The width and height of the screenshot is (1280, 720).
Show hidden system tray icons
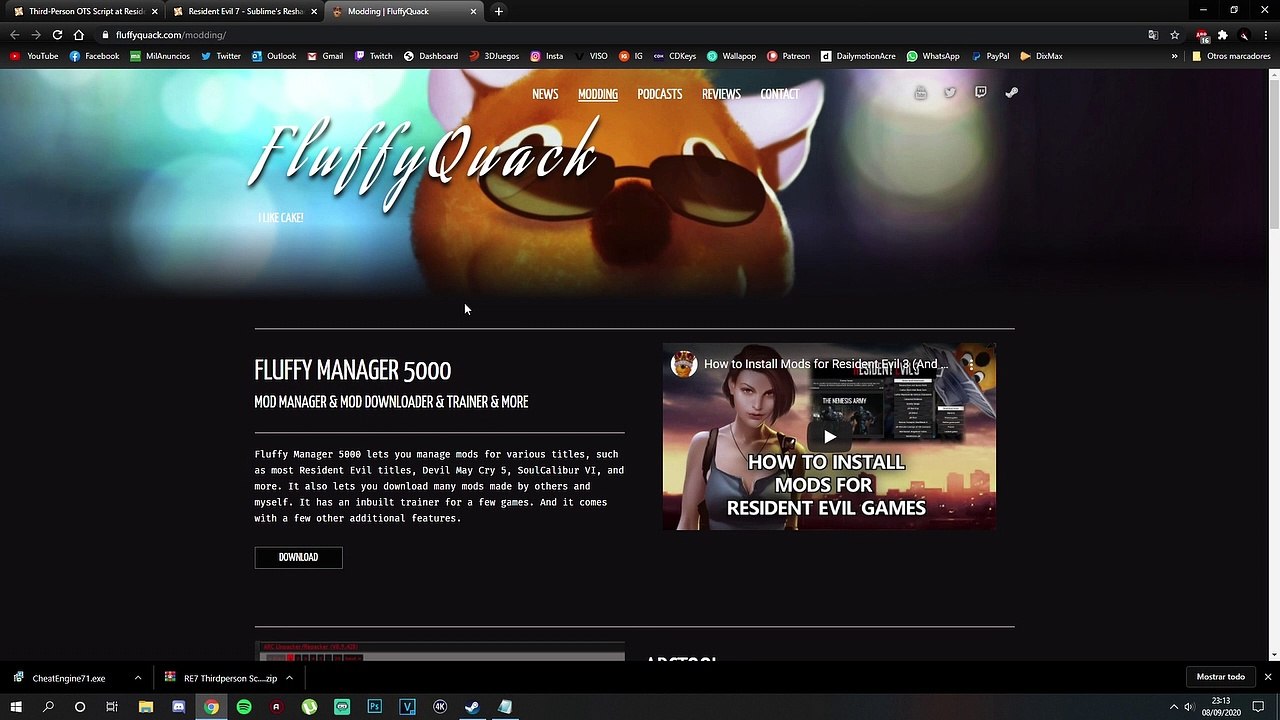click(x=1174, y=707)
